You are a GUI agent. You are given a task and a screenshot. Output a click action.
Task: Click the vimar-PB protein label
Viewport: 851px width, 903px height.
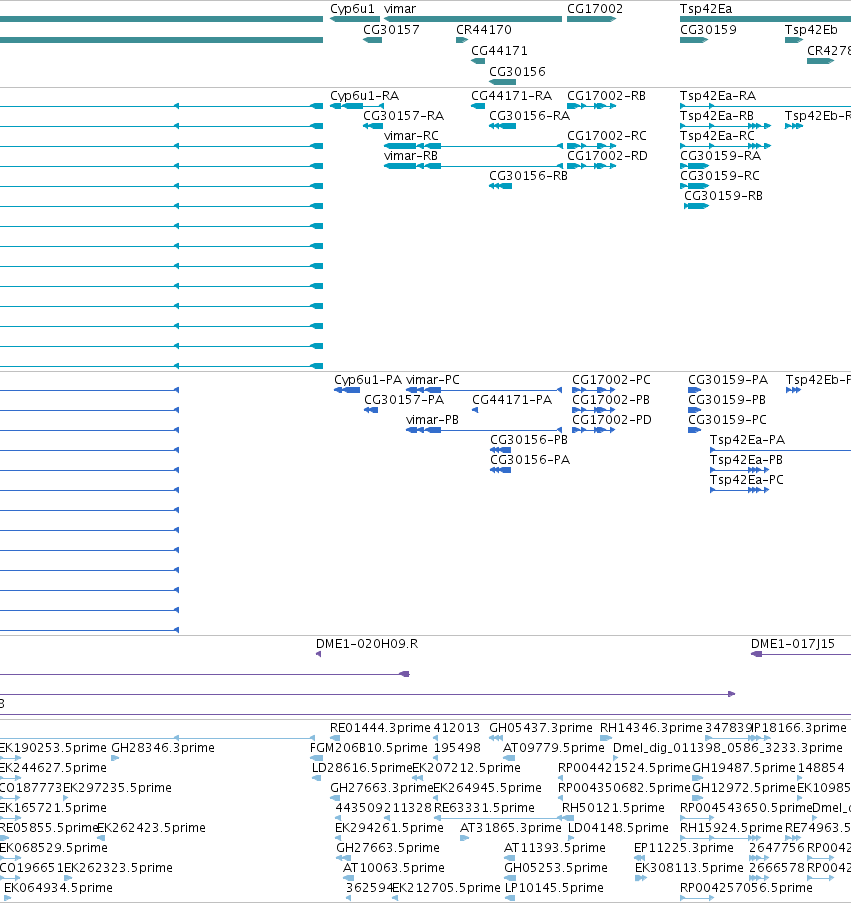point(432,420)
